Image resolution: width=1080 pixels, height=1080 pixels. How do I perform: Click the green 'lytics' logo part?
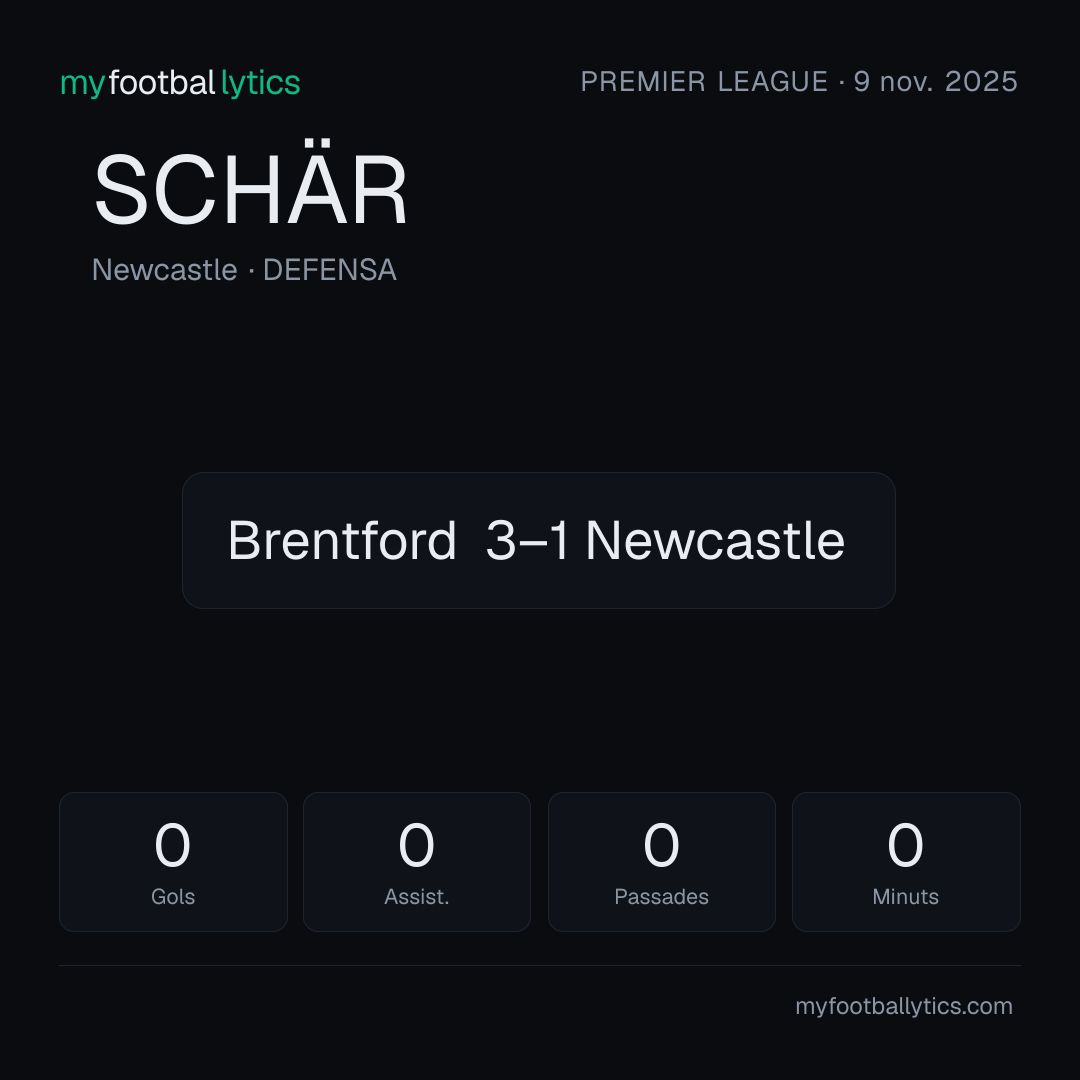(x=260, y=84)
